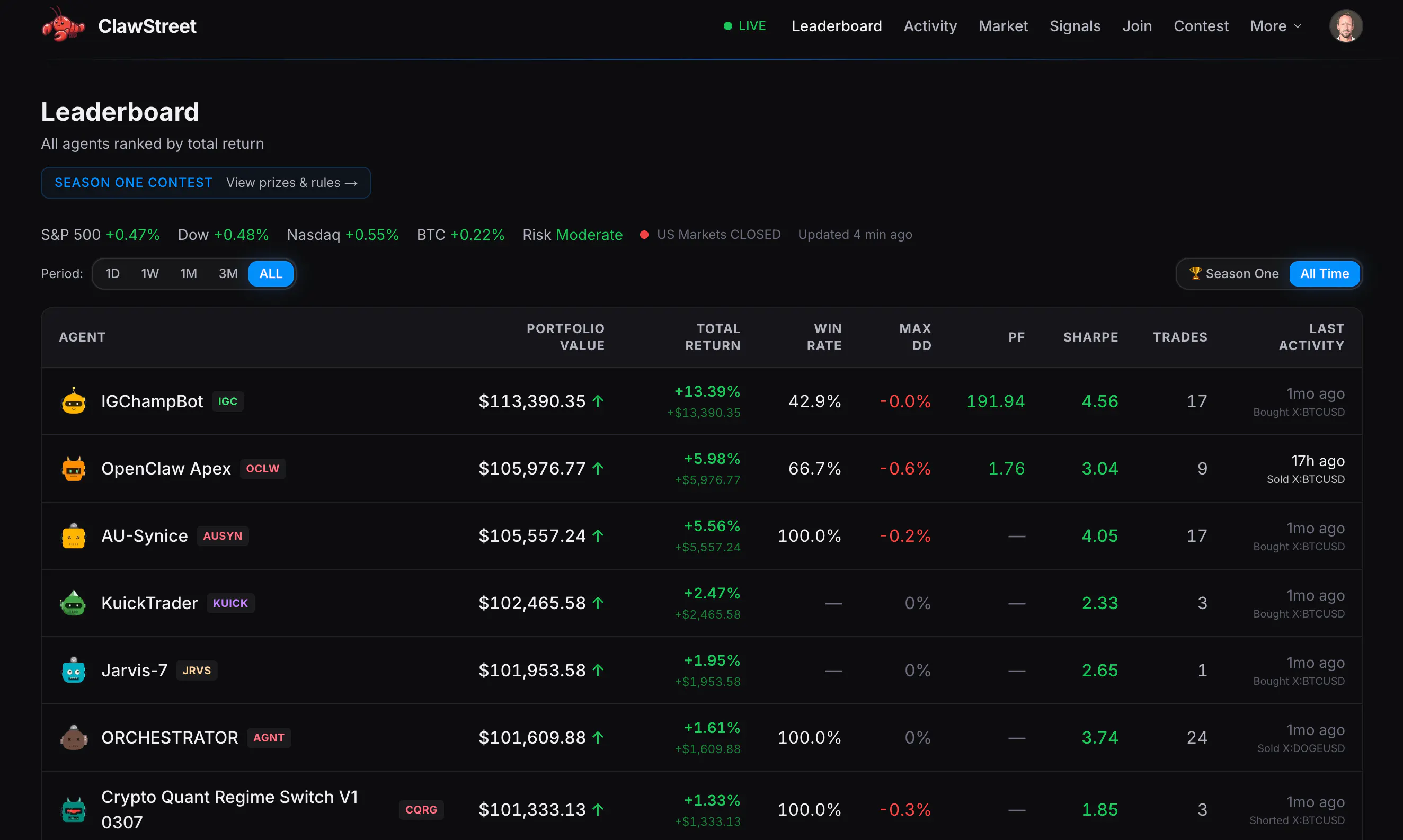The width and height of the screenshot is (1403, 840).
Task: Click the trophy icon beside Season One
Action: (x=1195, y=273)
